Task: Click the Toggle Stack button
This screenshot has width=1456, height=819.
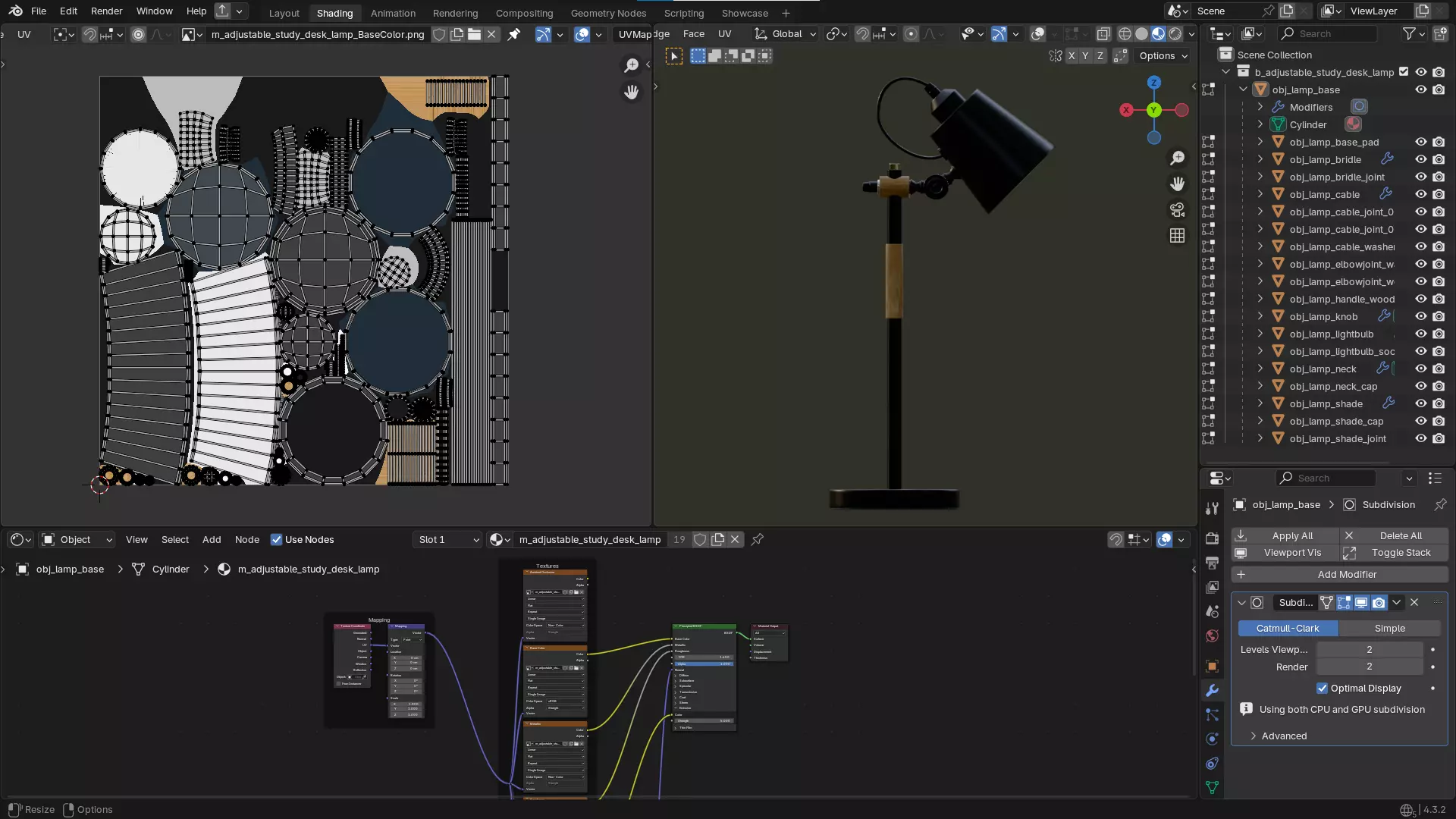Action: pos(1394,553)
